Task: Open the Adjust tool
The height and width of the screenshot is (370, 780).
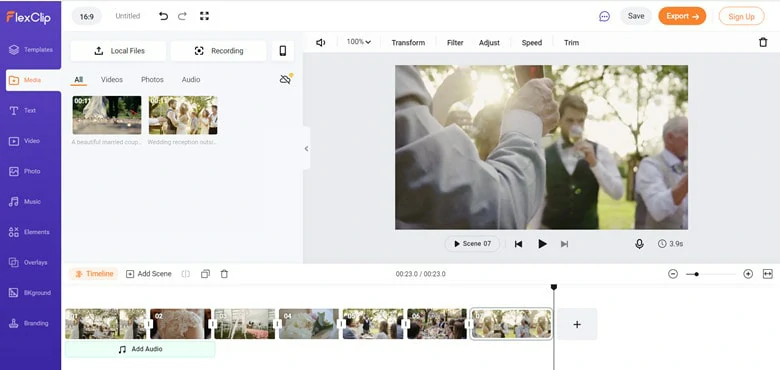Action: pos(489,43)
